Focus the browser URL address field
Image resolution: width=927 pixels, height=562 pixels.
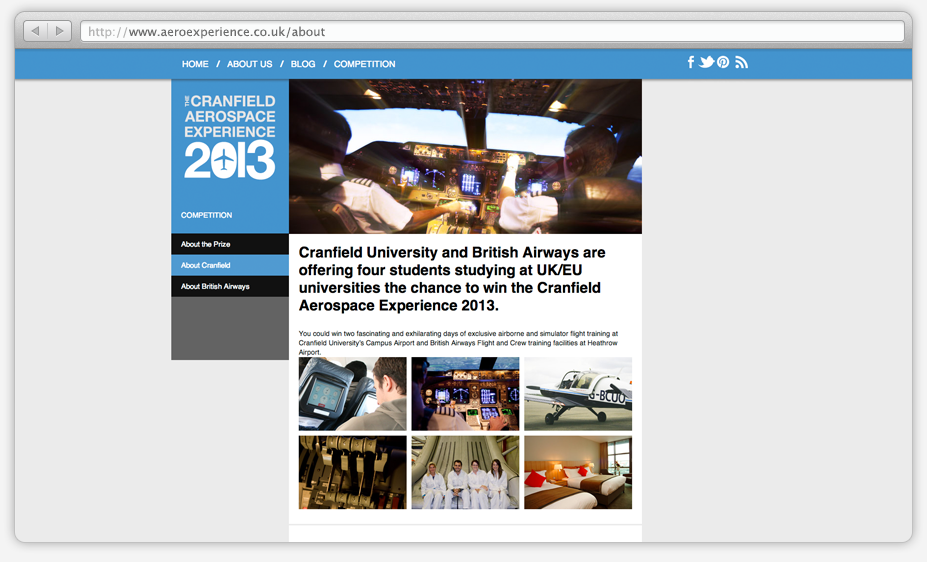(492, 31)
